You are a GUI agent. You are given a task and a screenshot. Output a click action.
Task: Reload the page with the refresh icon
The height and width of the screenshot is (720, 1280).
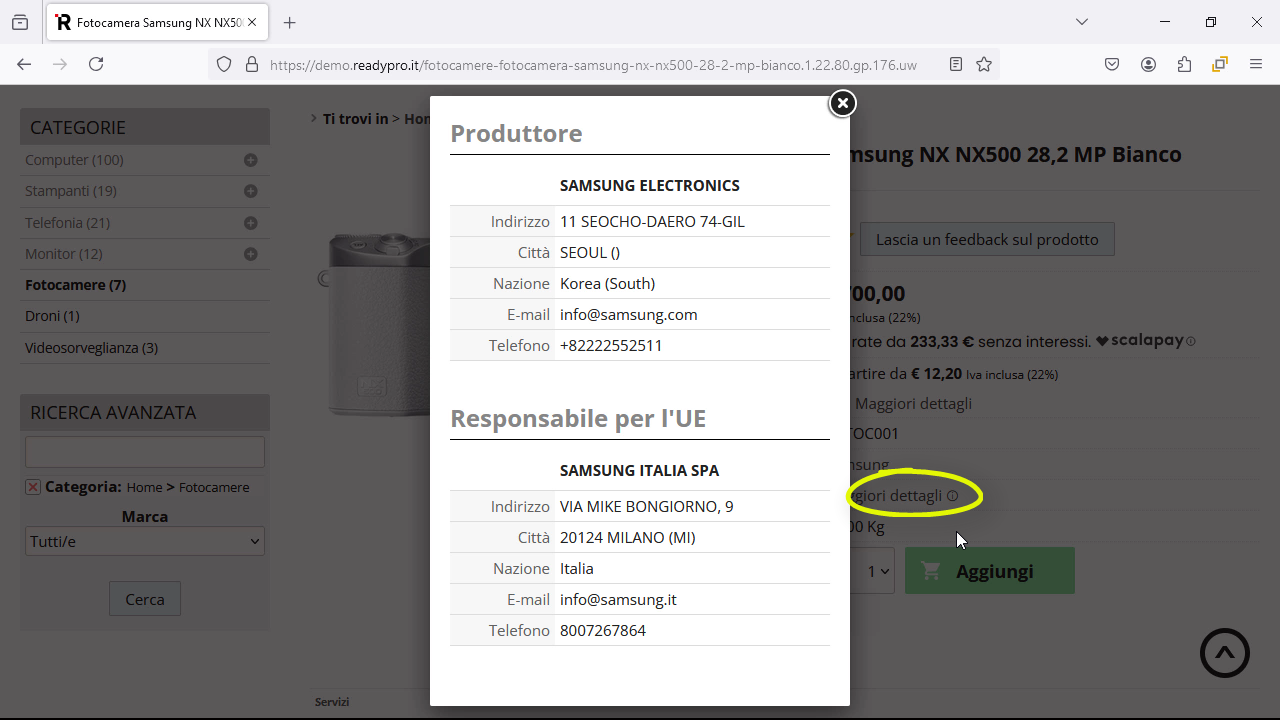[96, 64]
